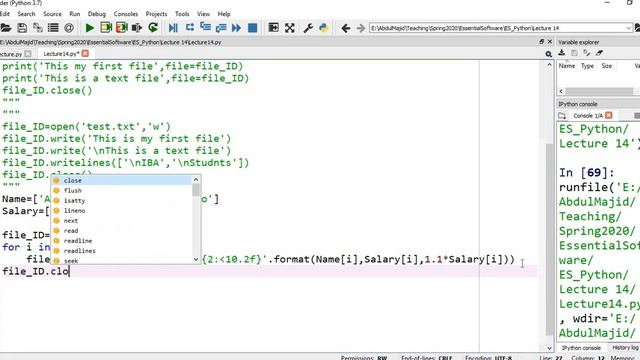Open the Run menu
The image size is (640, 360).
(x=75, y=14)
